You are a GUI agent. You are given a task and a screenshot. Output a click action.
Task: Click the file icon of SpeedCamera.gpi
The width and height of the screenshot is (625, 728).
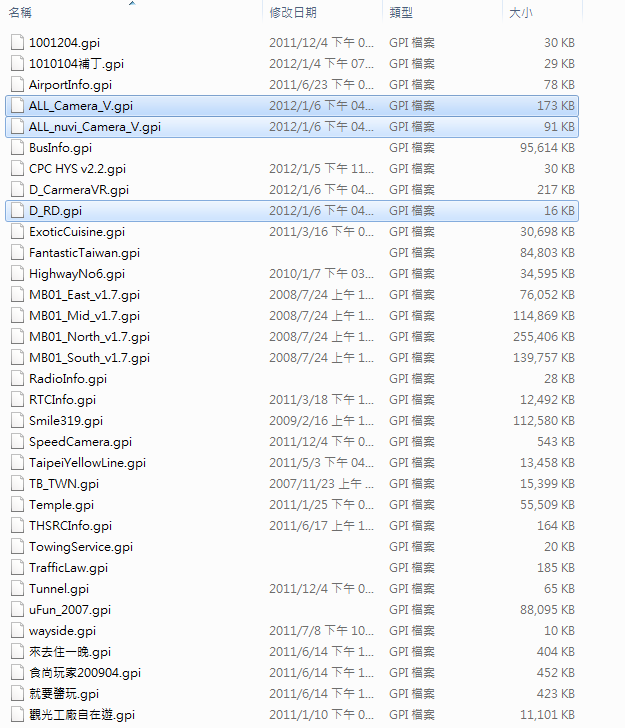click(x=18, y=442)
